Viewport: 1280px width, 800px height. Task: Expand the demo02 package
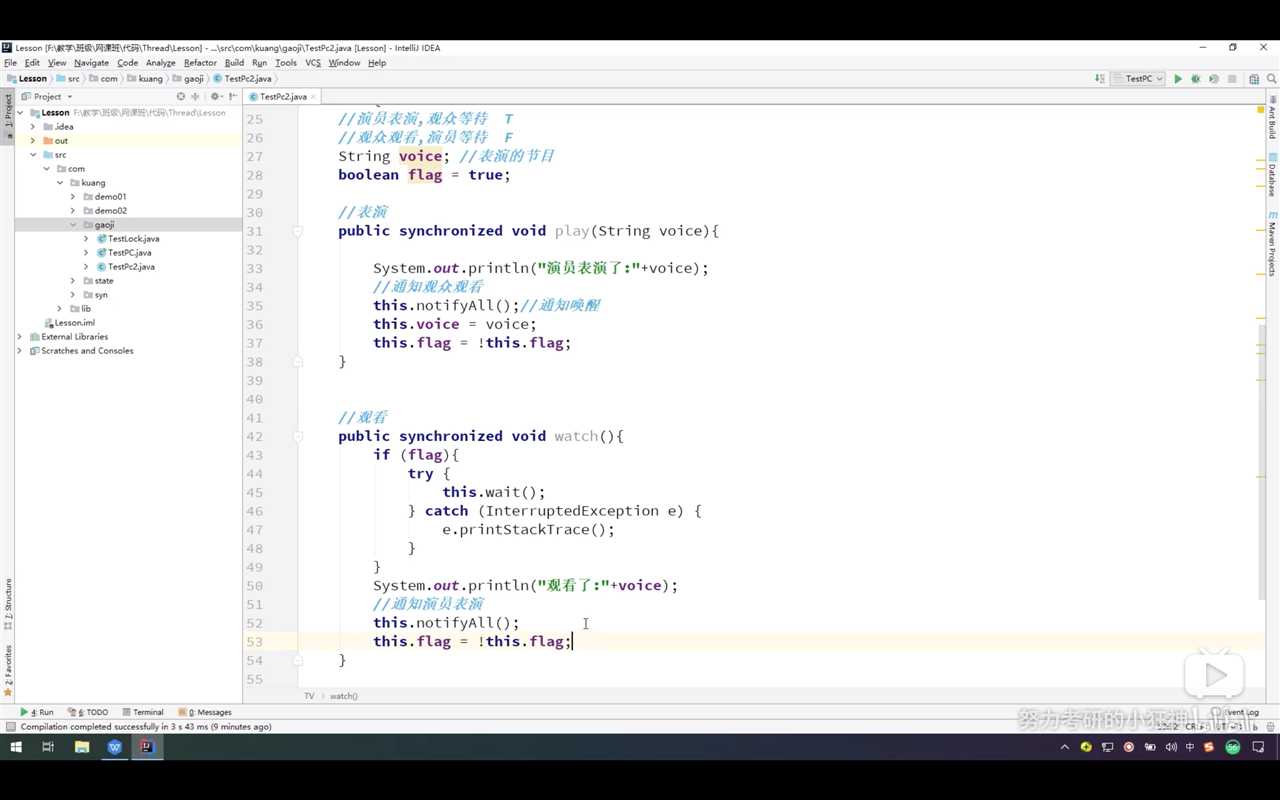coord(73,211)
